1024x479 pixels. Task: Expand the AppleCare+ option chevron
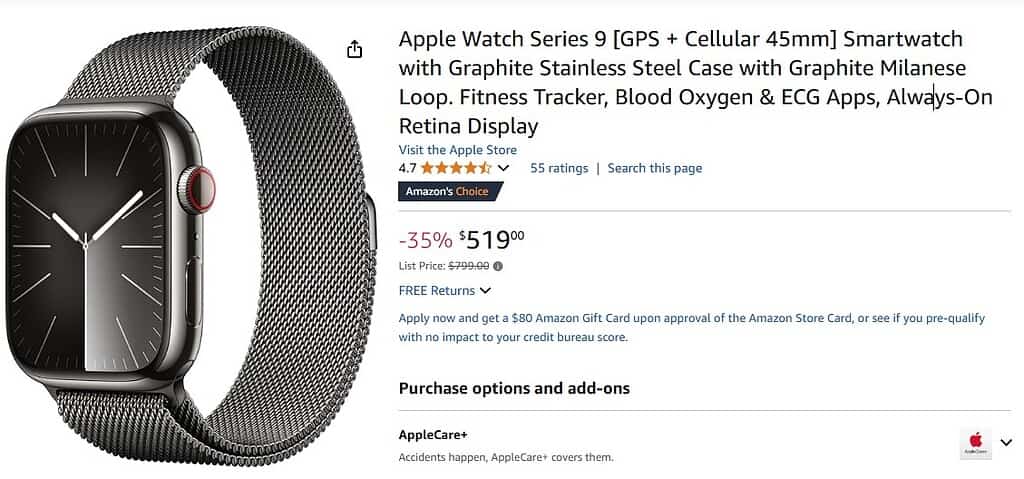tap(1006, 443)
